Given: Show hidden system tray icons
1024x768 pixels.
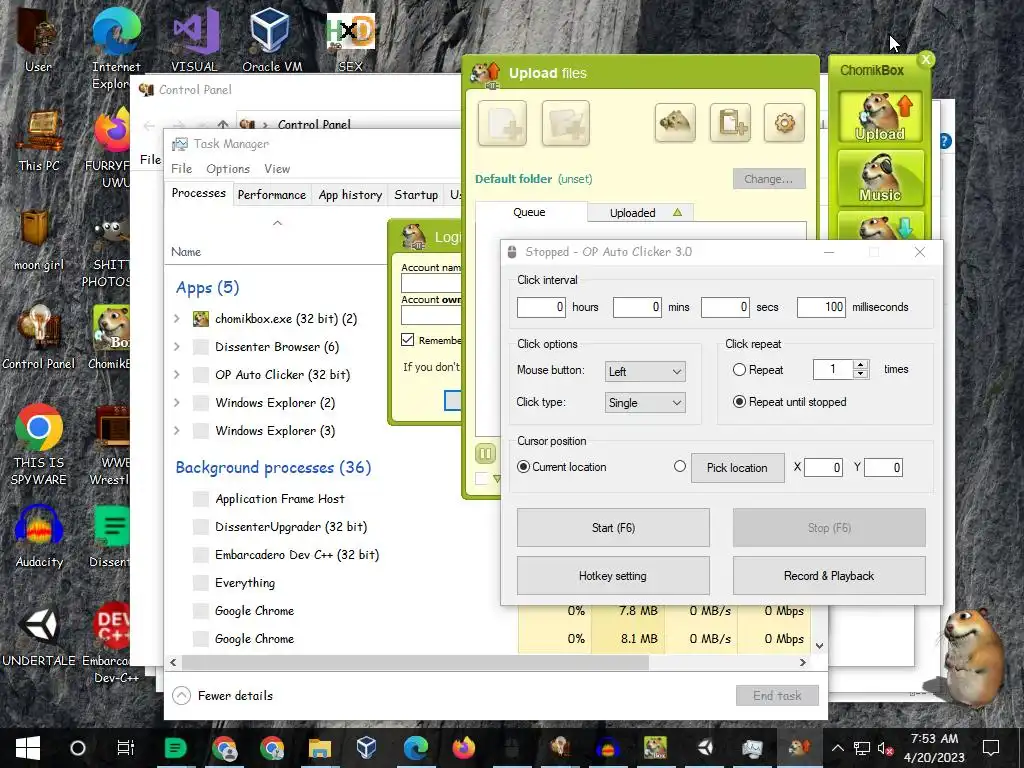Looking at the screenshot, I should coord(837,748).
